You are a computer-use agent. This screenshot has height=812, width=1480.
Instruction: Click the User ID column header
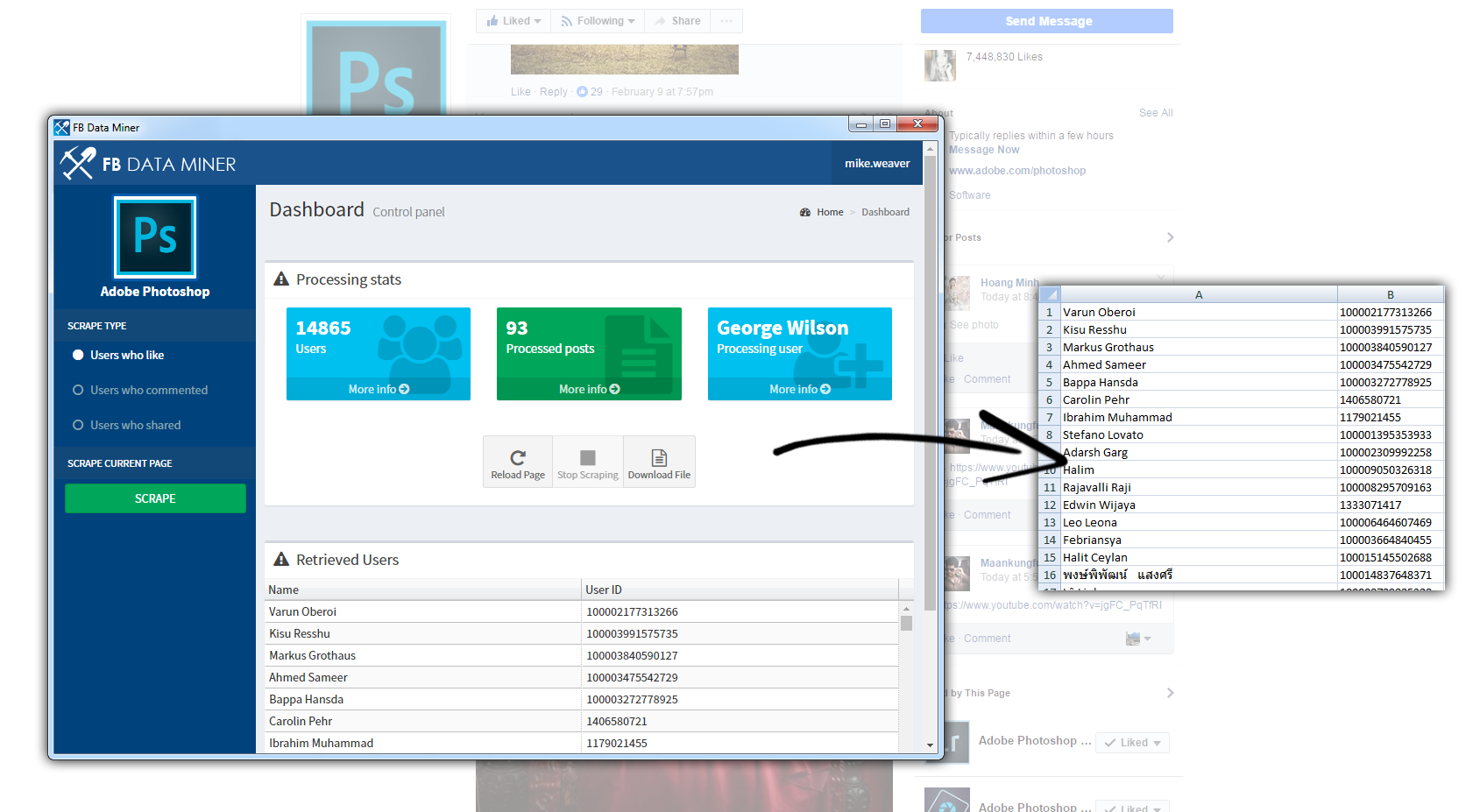click(740, 590)
